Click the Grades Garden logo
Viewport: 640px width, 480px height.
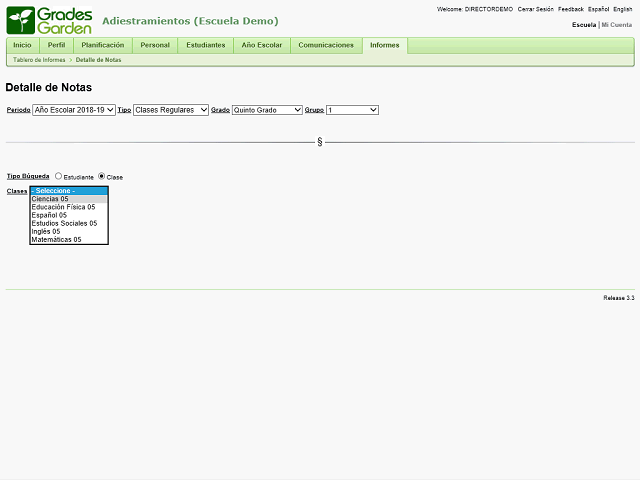pyautogui.click(x=49, y=20)
